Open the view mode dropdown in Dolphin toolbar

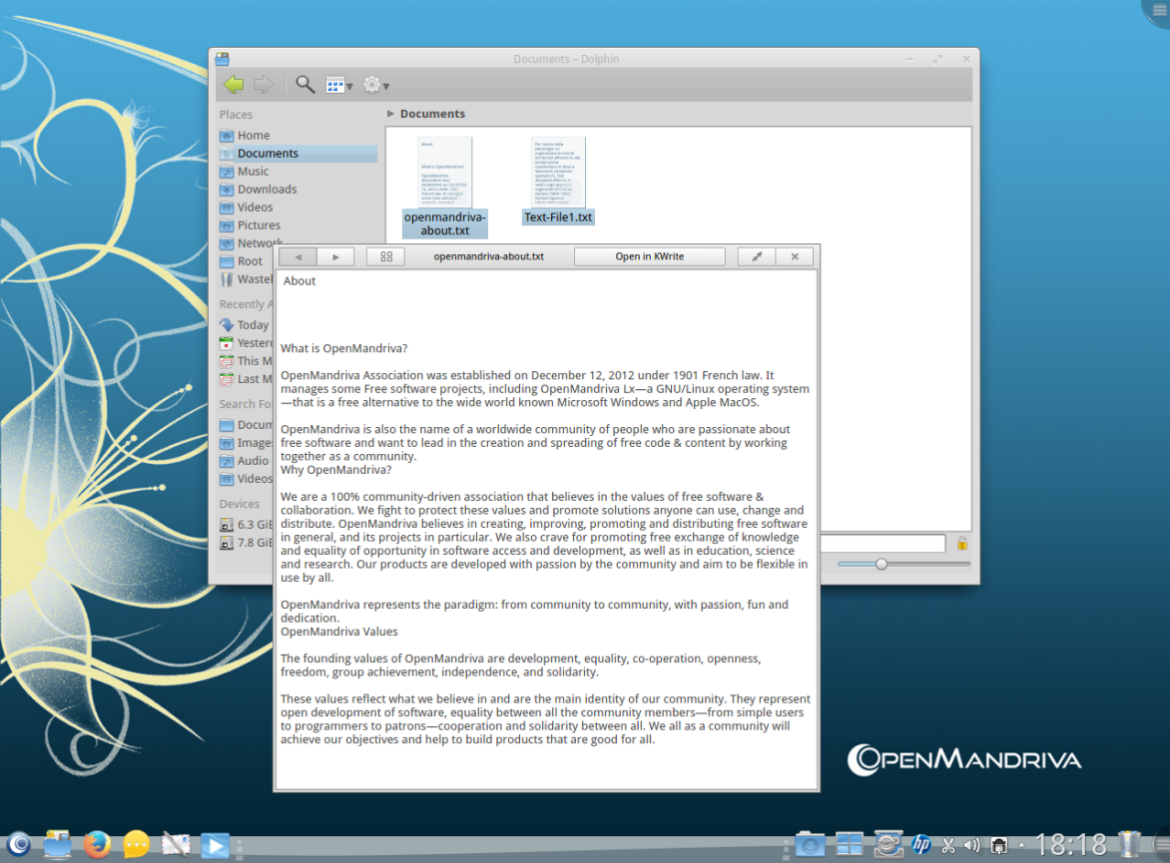tap(339, 85)
